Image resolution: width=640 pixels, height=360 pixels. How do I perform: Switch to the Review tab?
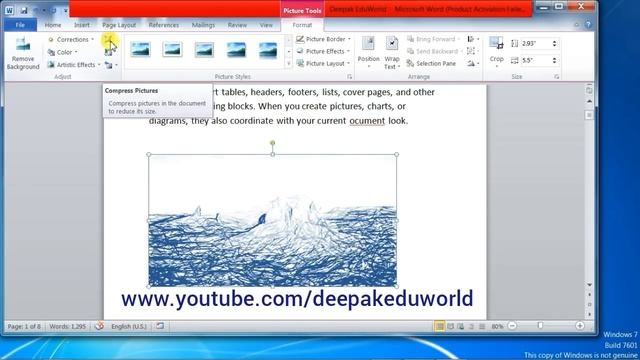tap(237, 25)
